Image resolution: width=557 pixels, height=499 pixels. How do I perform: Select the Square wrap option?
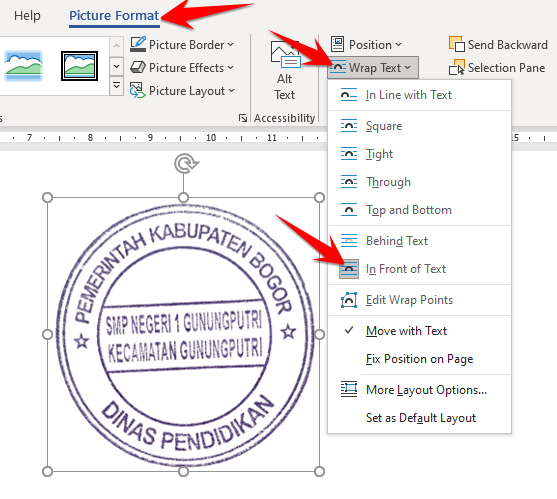point(419,126)
